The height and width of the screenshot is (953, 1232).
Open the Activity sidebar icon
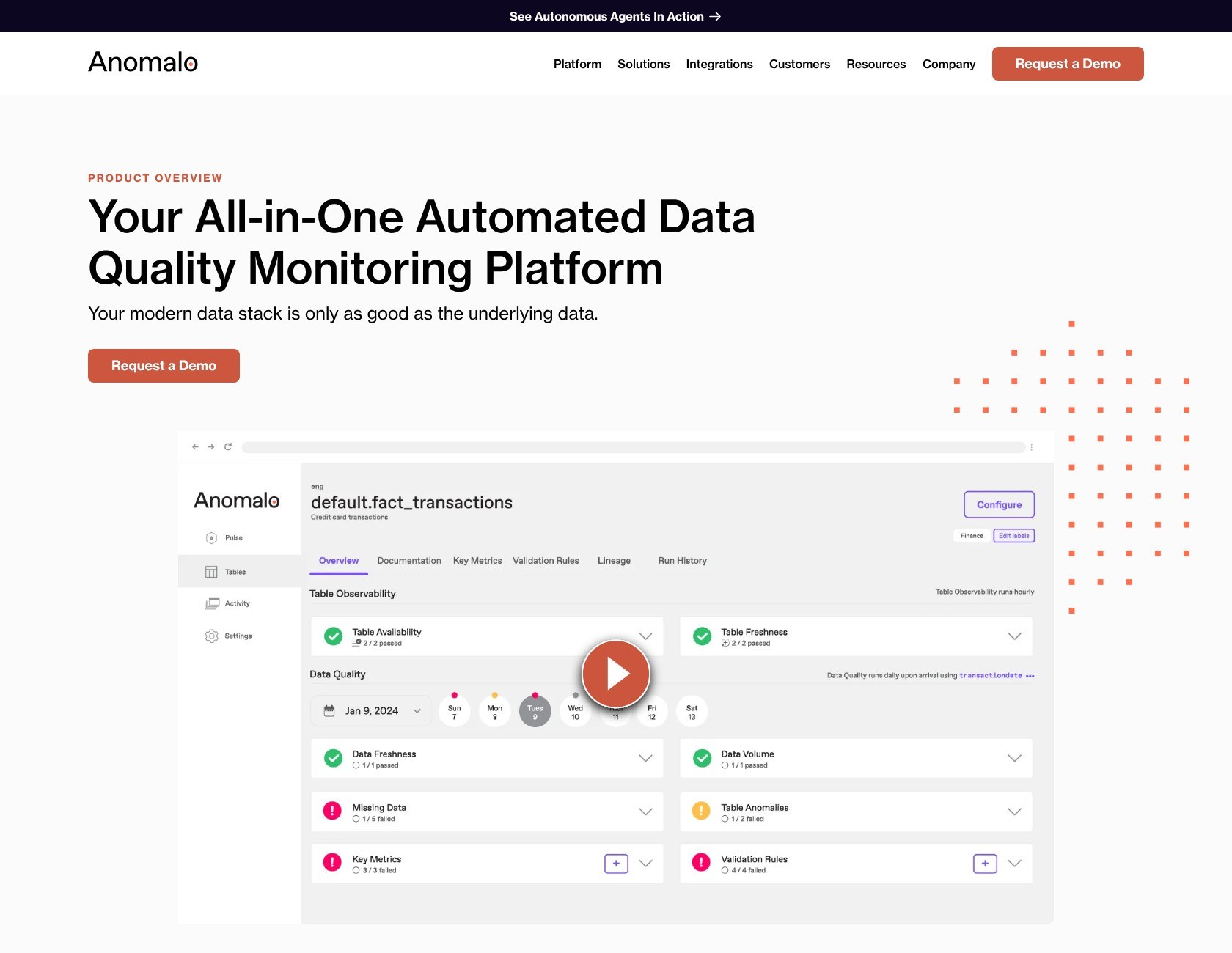pyautogui.click(x=212, y=603)
